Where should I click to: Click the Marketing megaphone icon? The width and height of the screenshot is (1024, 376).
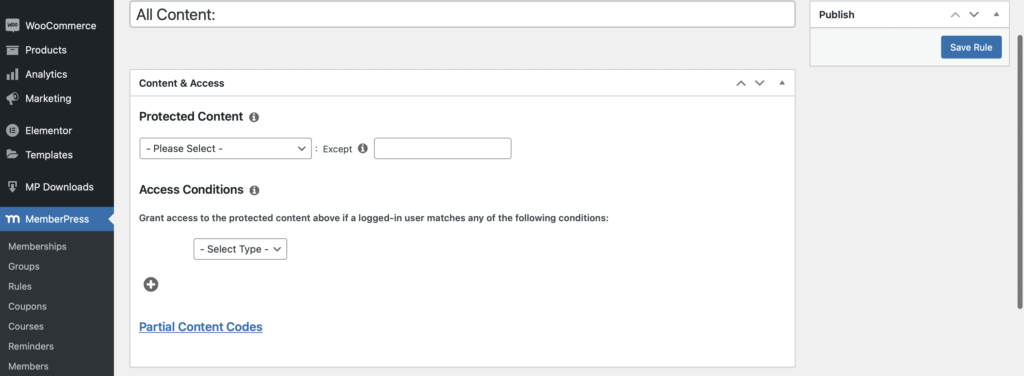(12, 99)
